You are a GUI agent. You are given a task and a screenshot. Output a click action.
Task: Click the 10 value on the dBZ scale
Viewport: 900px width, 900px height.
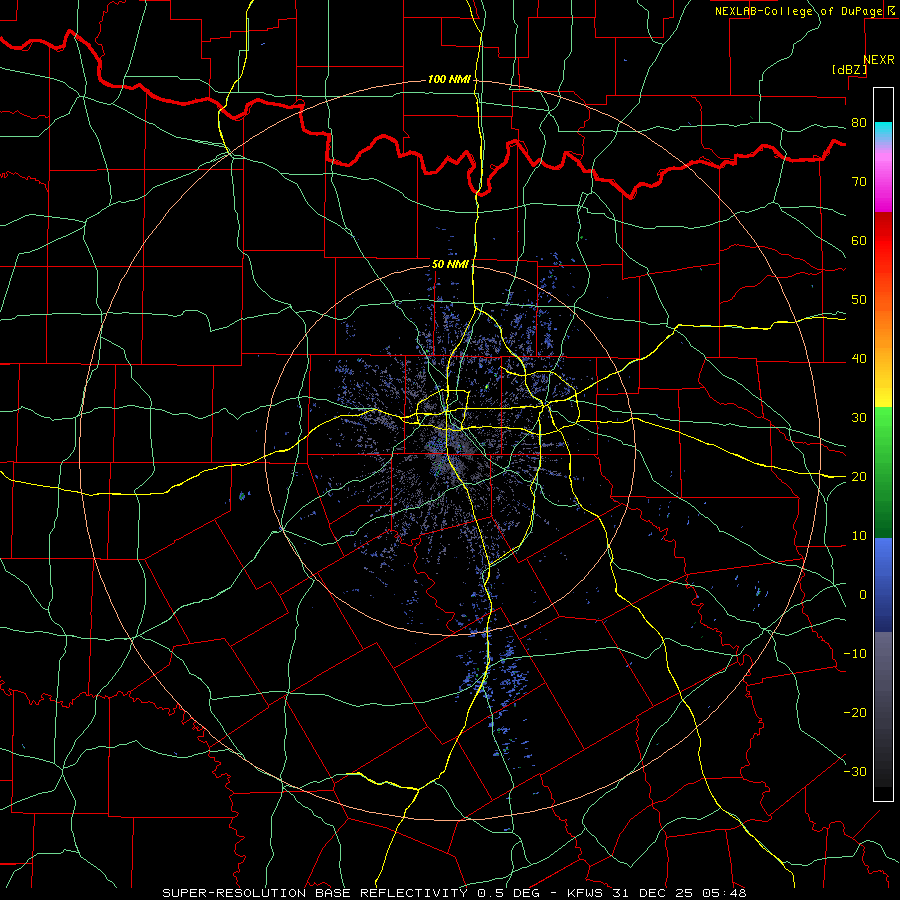click(859, 536)
